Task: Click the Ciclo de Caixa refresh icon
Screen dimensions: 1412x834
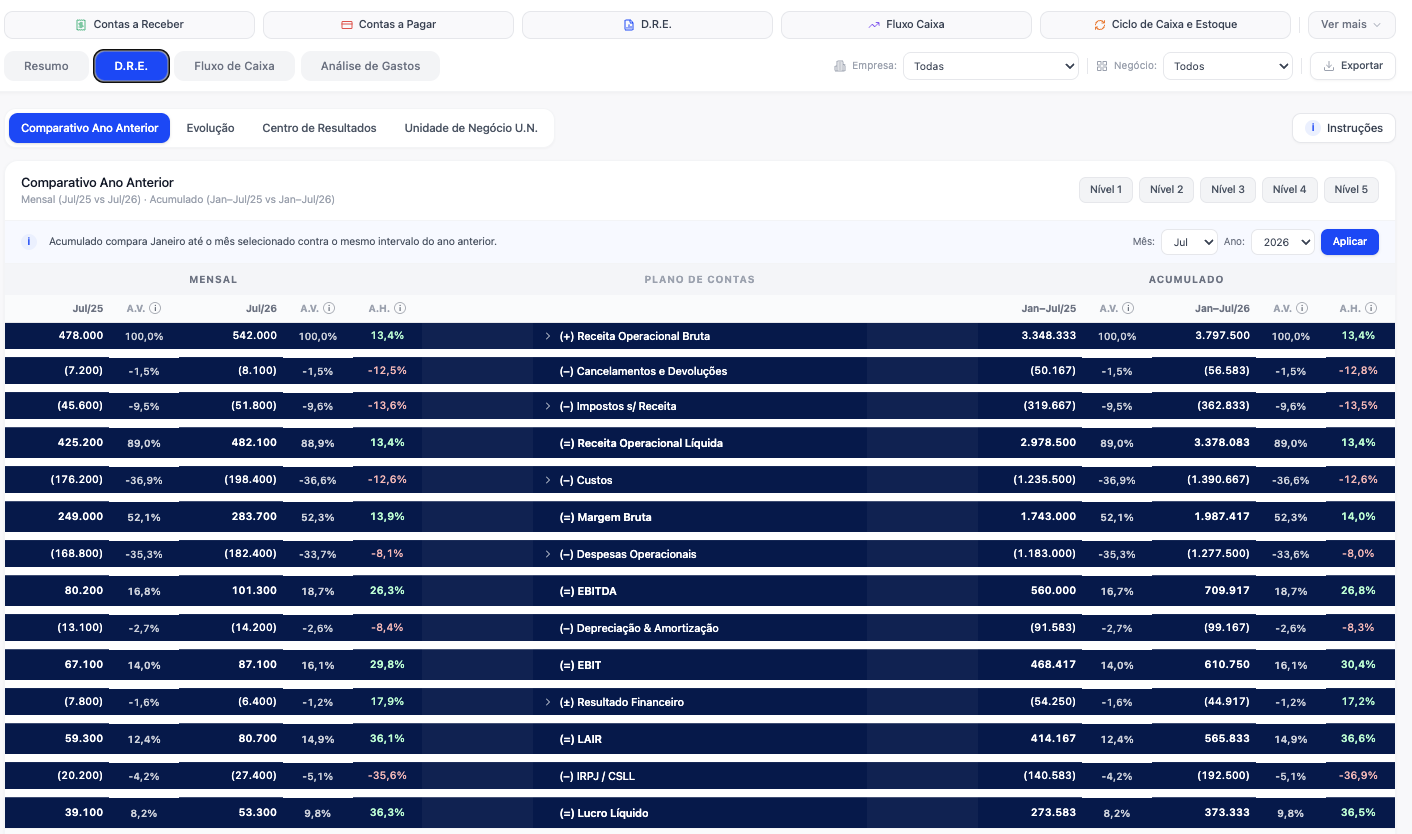Action: pyautogui.click(x=1100, y=24)
